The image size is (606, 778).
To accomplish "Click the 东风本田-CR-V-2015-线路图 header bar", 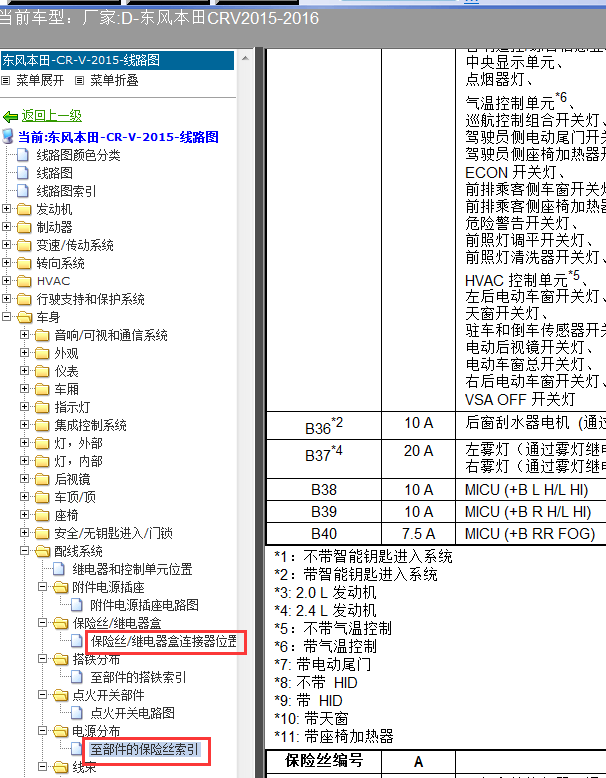I will click(117, 60).
